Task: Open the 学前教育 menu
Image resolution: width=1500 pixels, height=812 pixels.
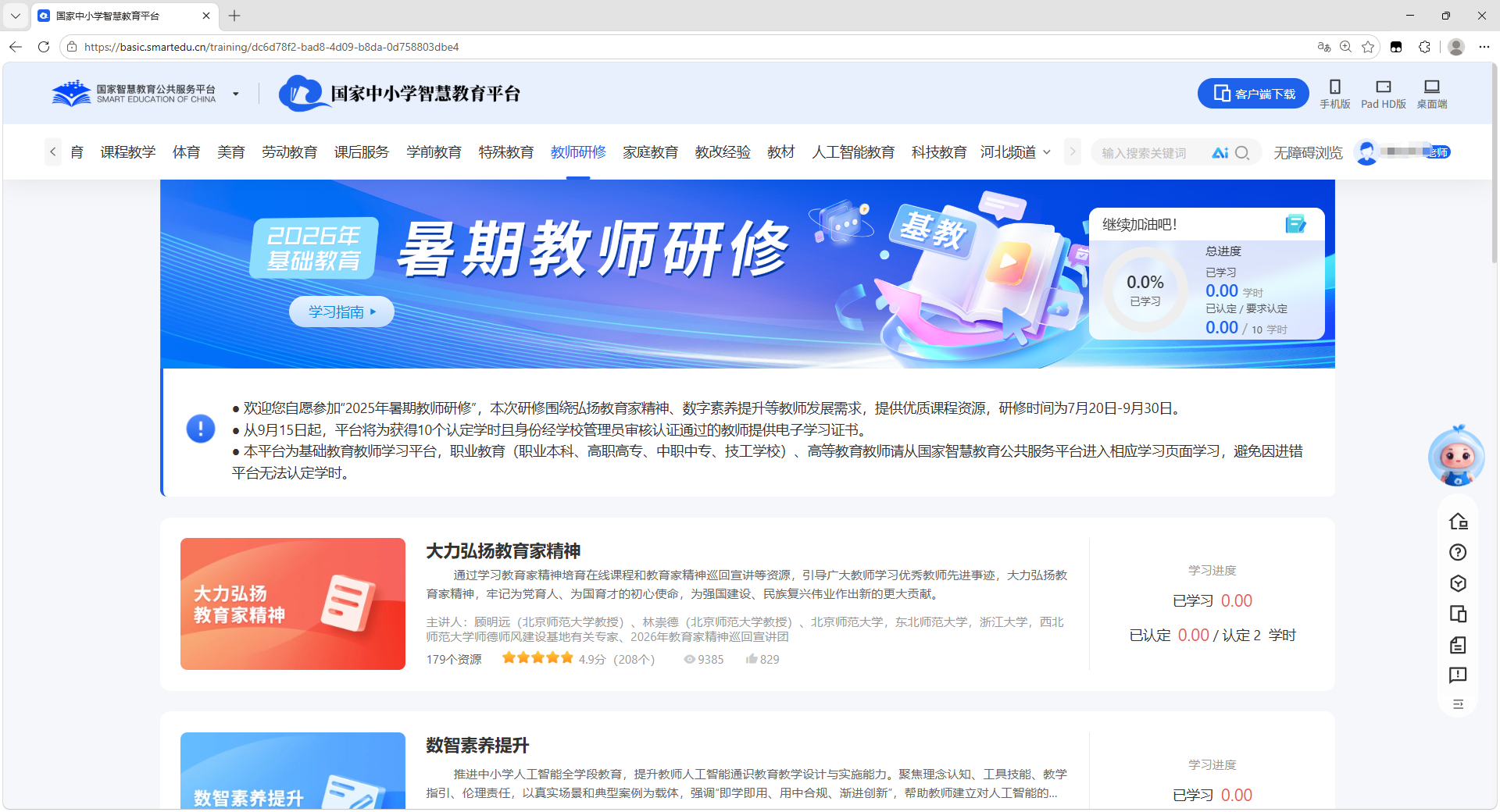Action: point(434,152)
